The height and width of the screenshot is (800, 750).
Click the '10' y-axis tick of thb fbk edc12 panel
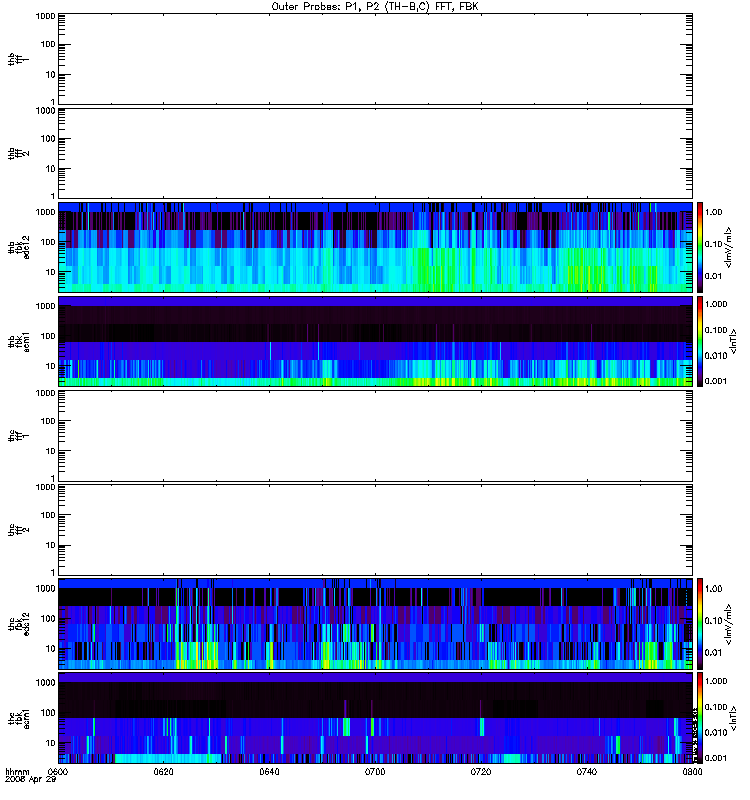click(x=51, y=272)
